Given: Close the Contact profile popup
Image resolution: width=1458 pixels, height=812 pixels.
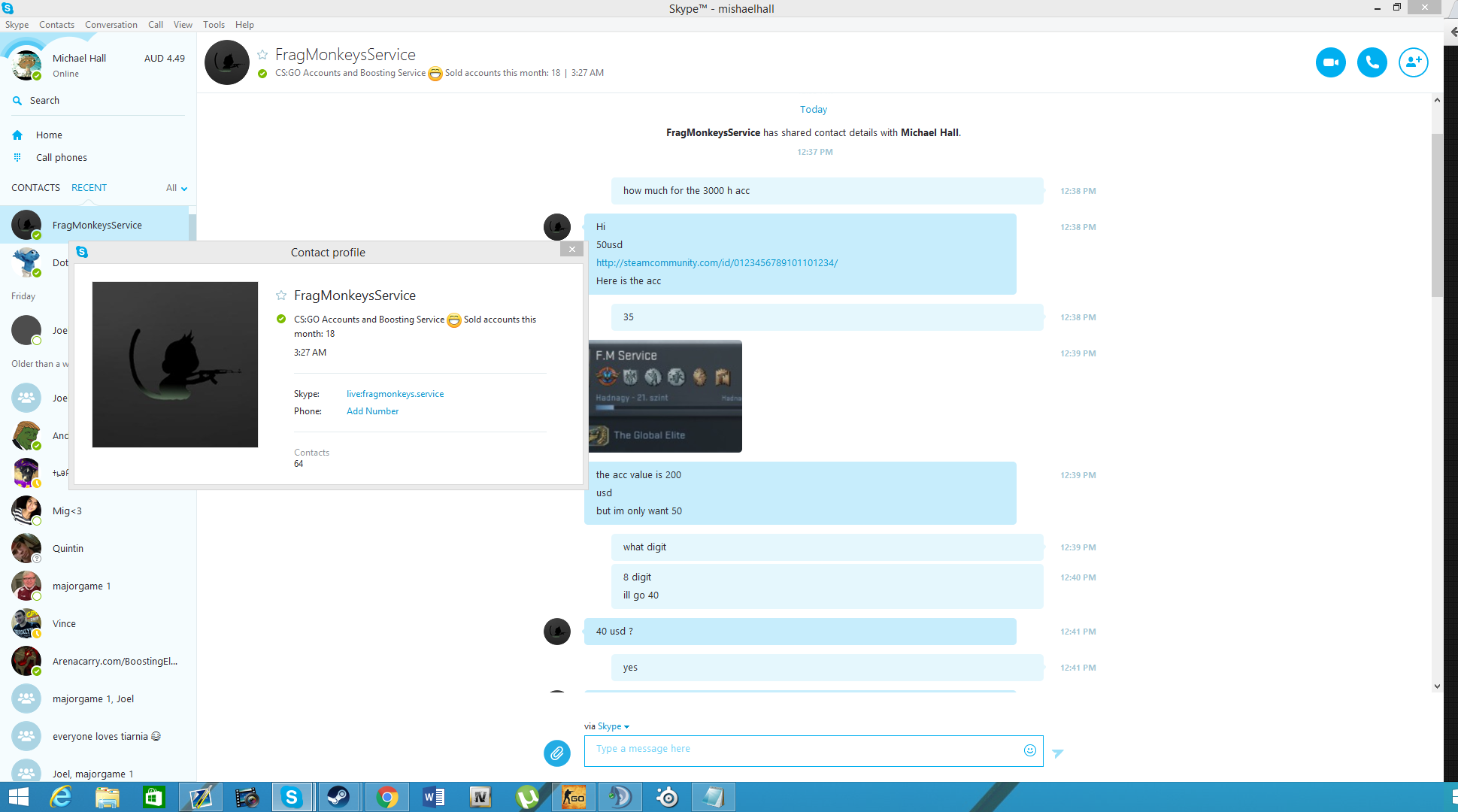Looking at the screenshot, I should click(571, 250).
